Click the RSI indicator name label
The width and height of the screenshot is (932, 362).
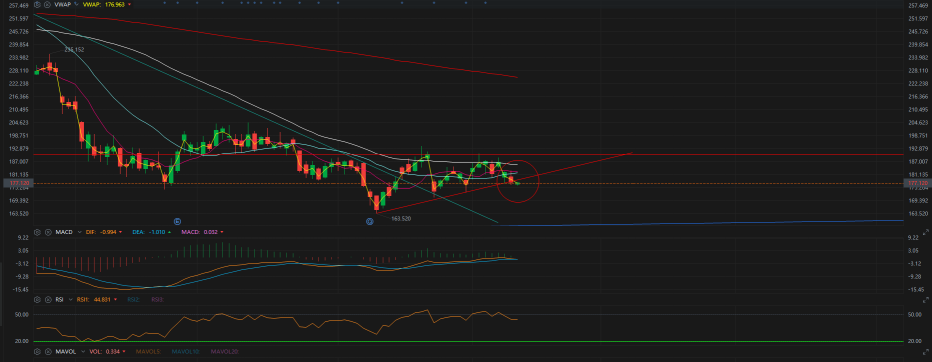pos(59,300)
